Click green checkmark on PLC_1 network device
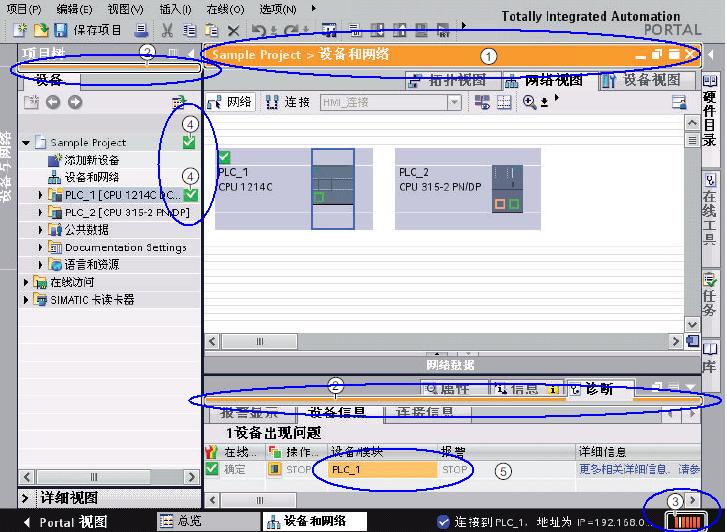Screen dimensions: 727x532 pos(224,157)
